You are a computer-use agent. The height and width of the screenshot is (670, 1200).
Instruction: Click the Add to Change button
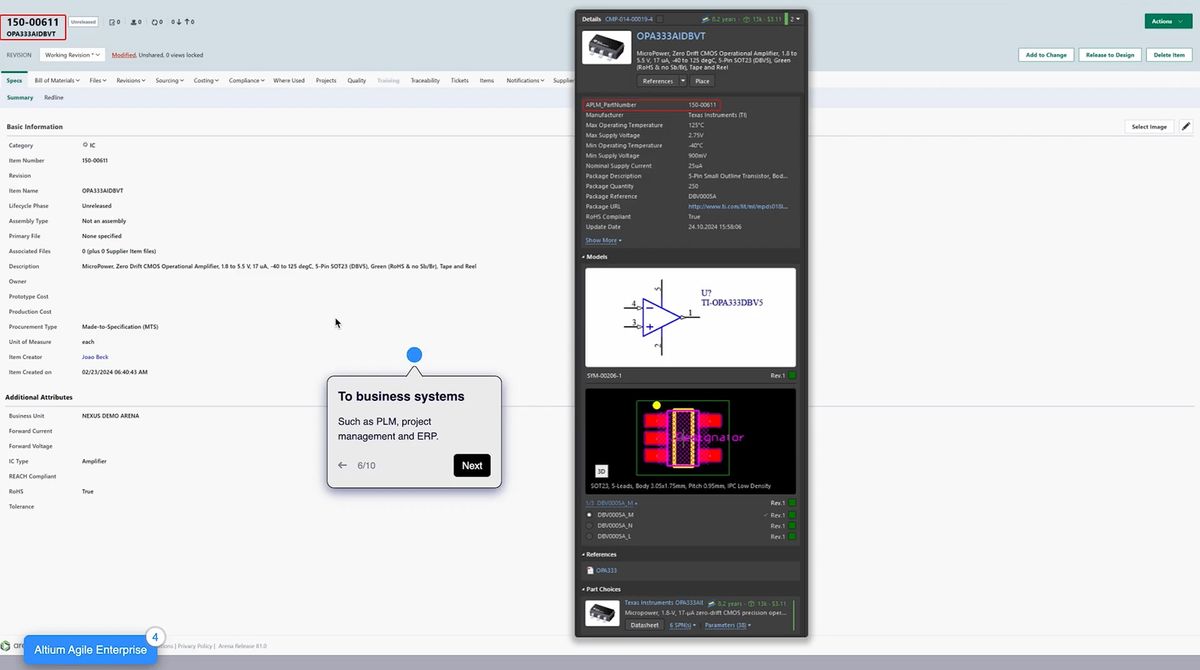pos(1046,55)
